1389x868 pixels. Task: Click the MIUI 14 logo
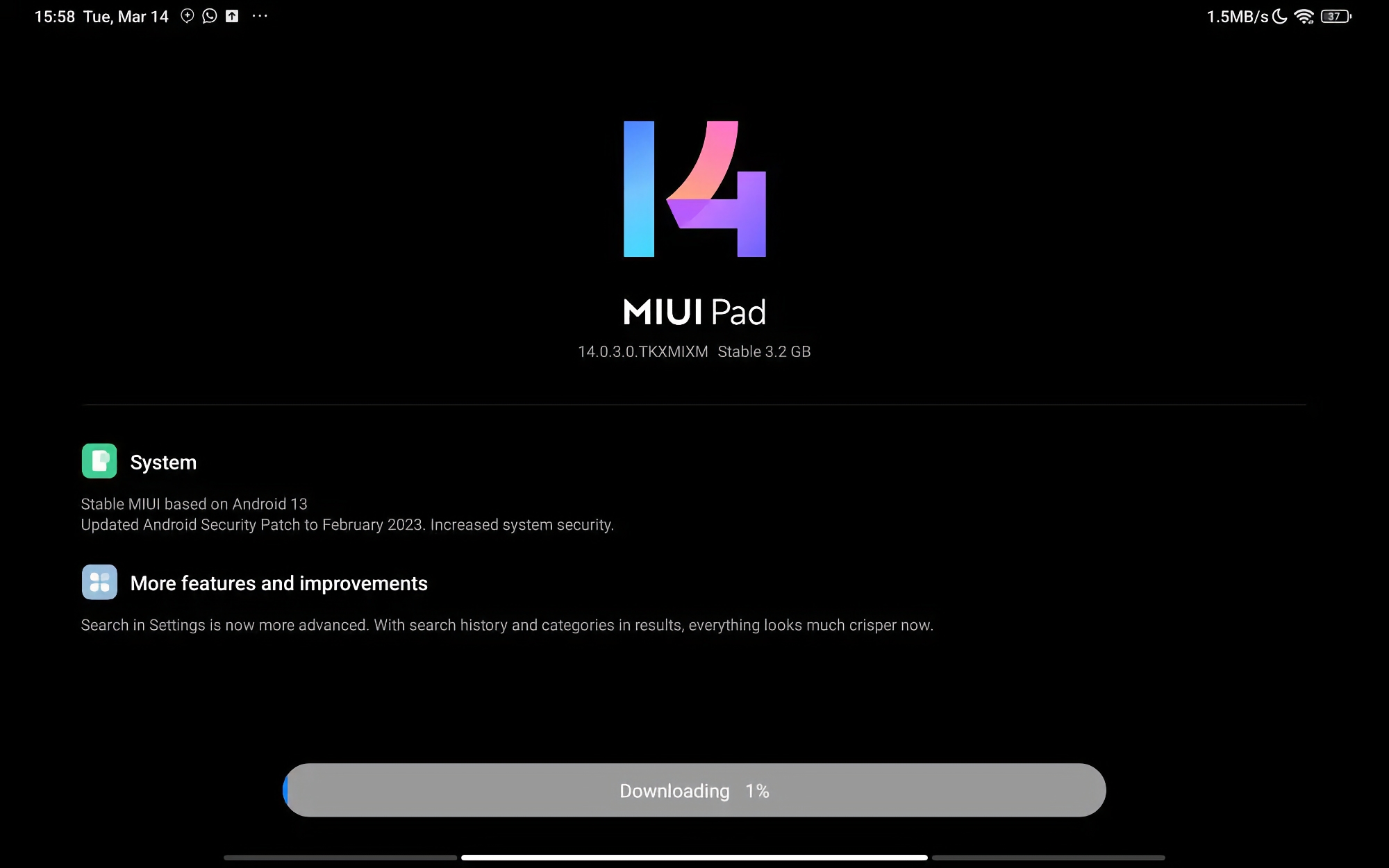[x=694, y=189]
